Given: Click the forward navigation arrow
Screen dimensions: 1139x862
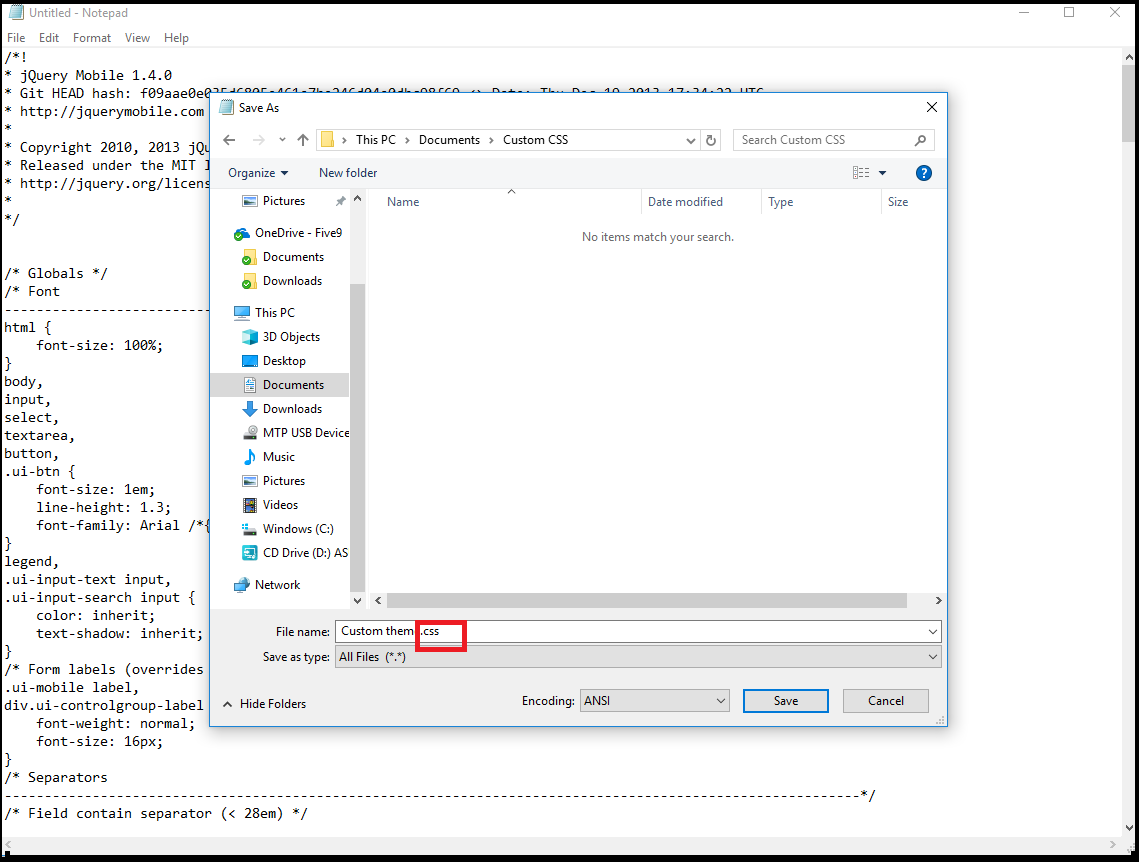Looking at the screenshot, I should coord(259,140).
